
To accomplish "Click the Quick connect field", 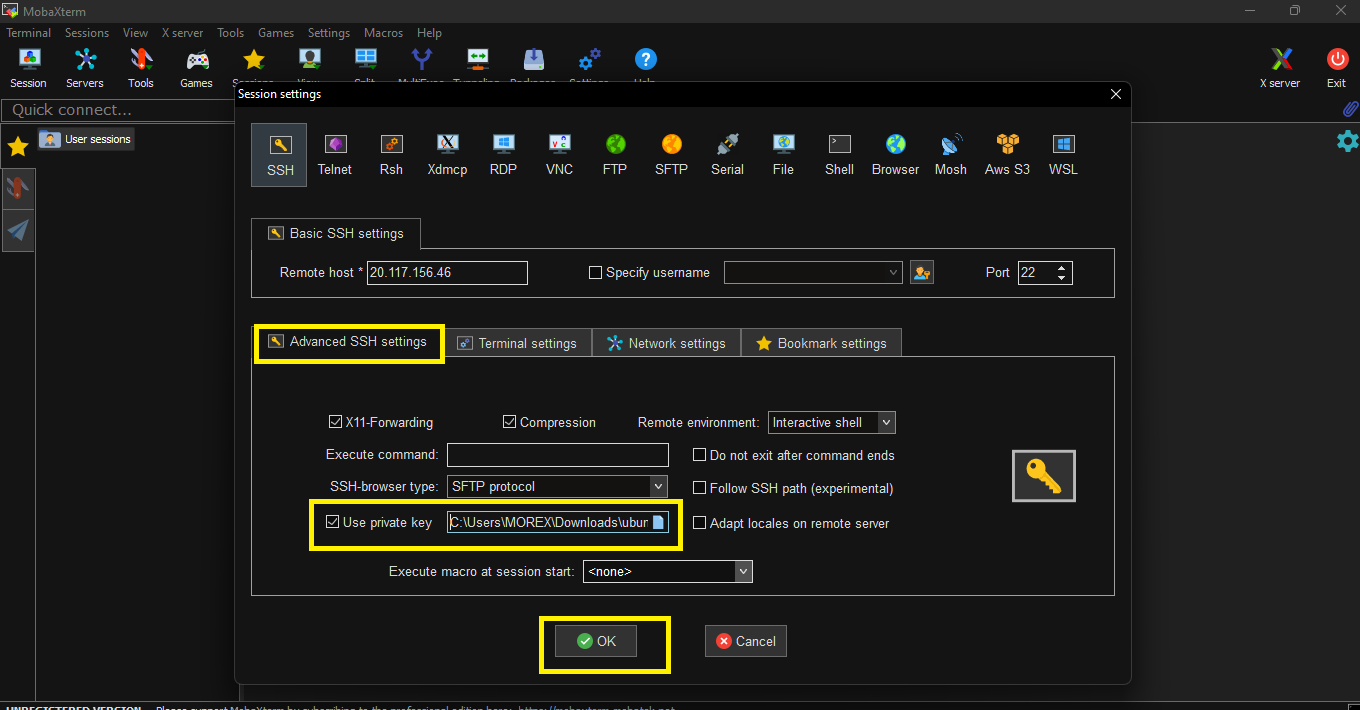I will (118, 110).
